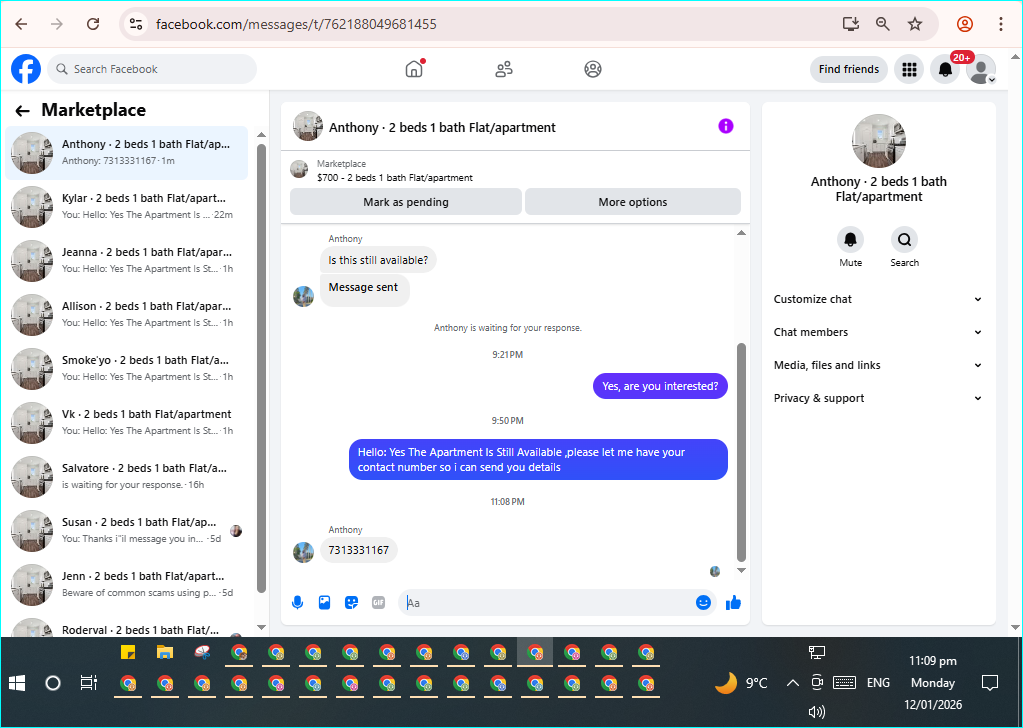The height and width of the screenshot is (728, 1023).
Task: Open the Windows notification center
Action: click(x=990, y=683)
